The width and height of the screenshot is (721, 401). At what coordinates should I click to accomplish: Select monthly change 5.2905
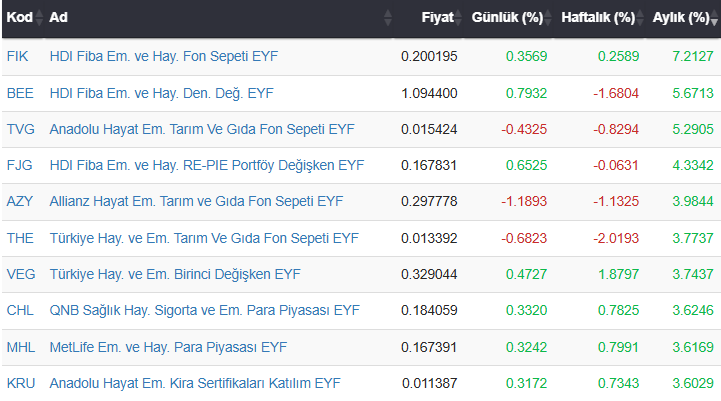(693, 129)
